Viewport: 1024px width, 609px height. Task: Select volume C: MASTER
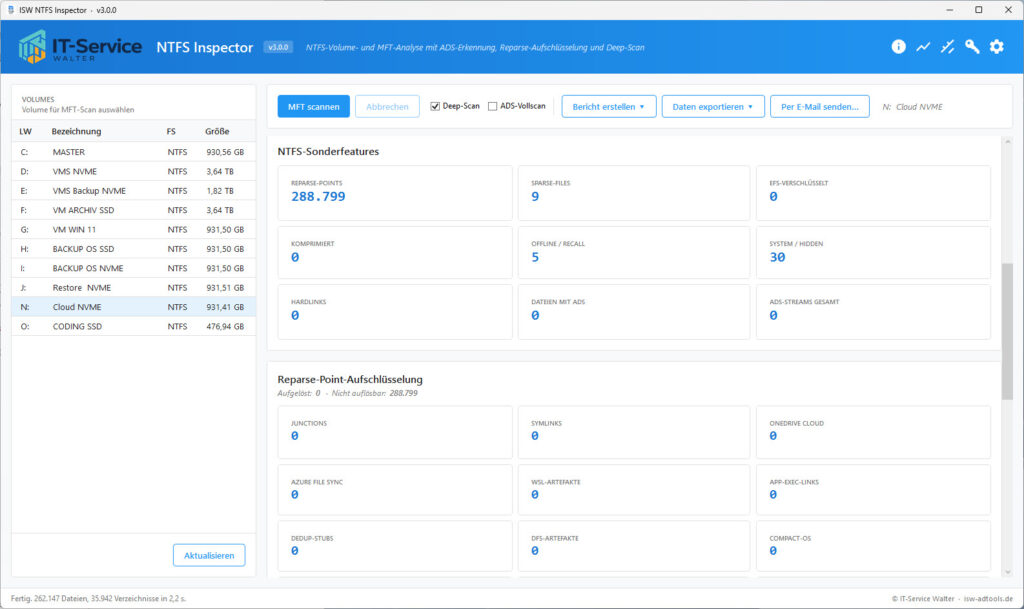[133, 152]
